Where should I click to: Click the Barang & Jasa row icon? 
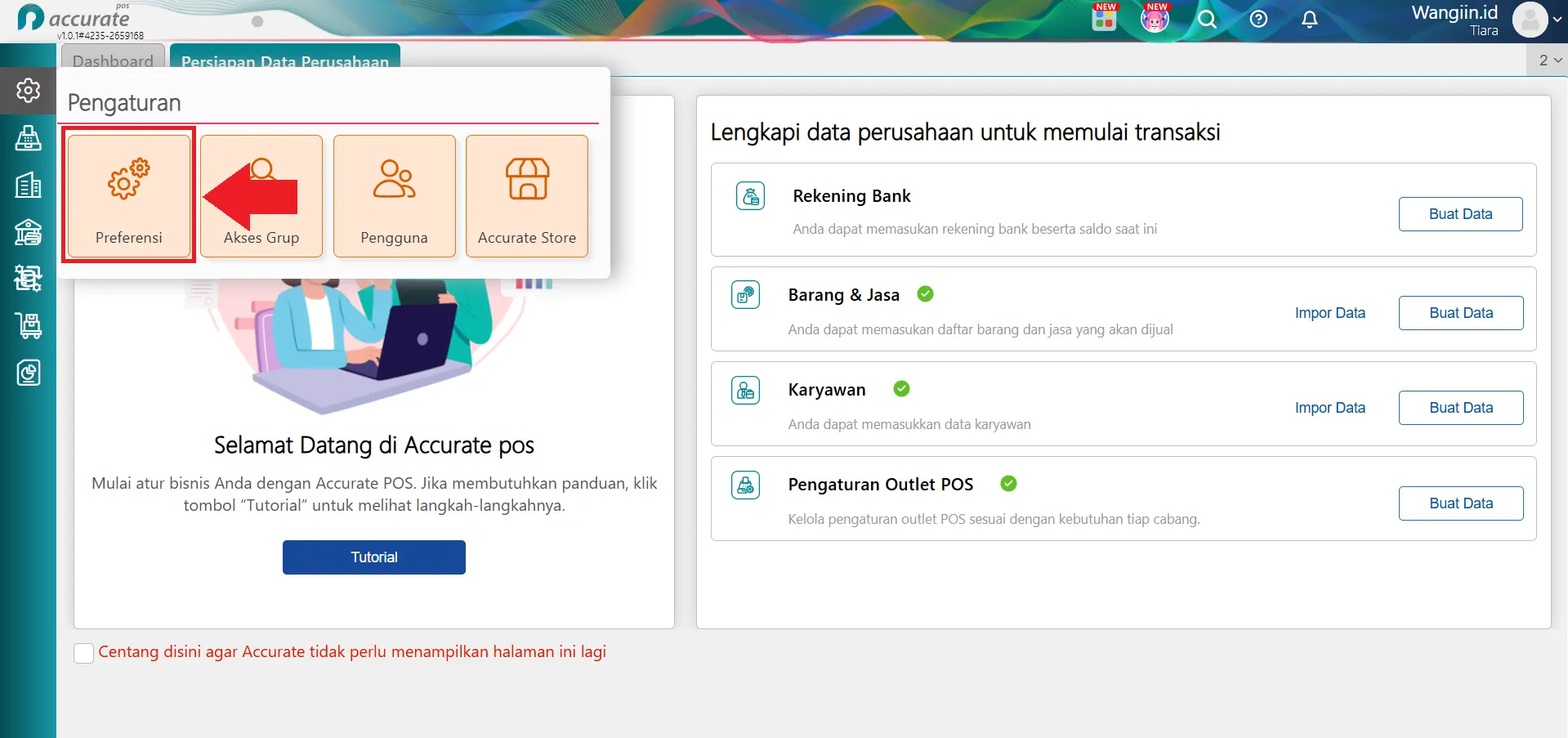[745, 295]
